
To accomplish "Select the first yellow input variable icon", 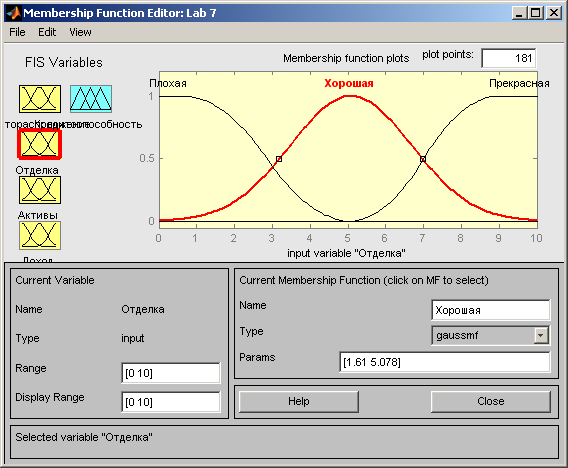I will (x=40, y=99).
